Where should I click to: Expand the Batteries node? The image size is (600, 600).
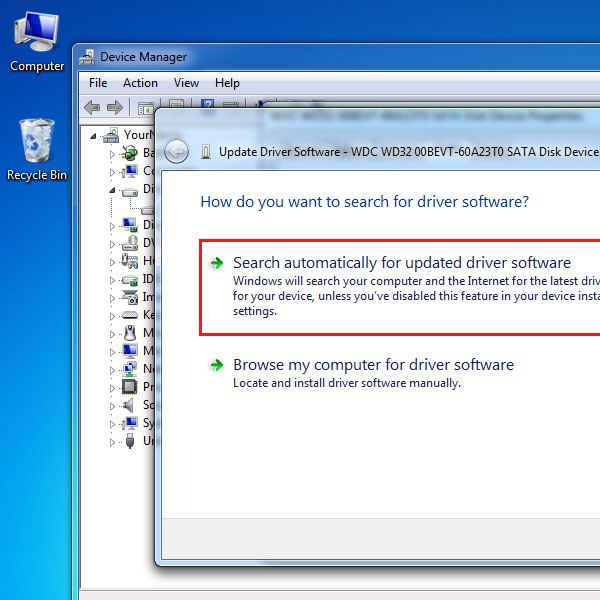[112, 154]
